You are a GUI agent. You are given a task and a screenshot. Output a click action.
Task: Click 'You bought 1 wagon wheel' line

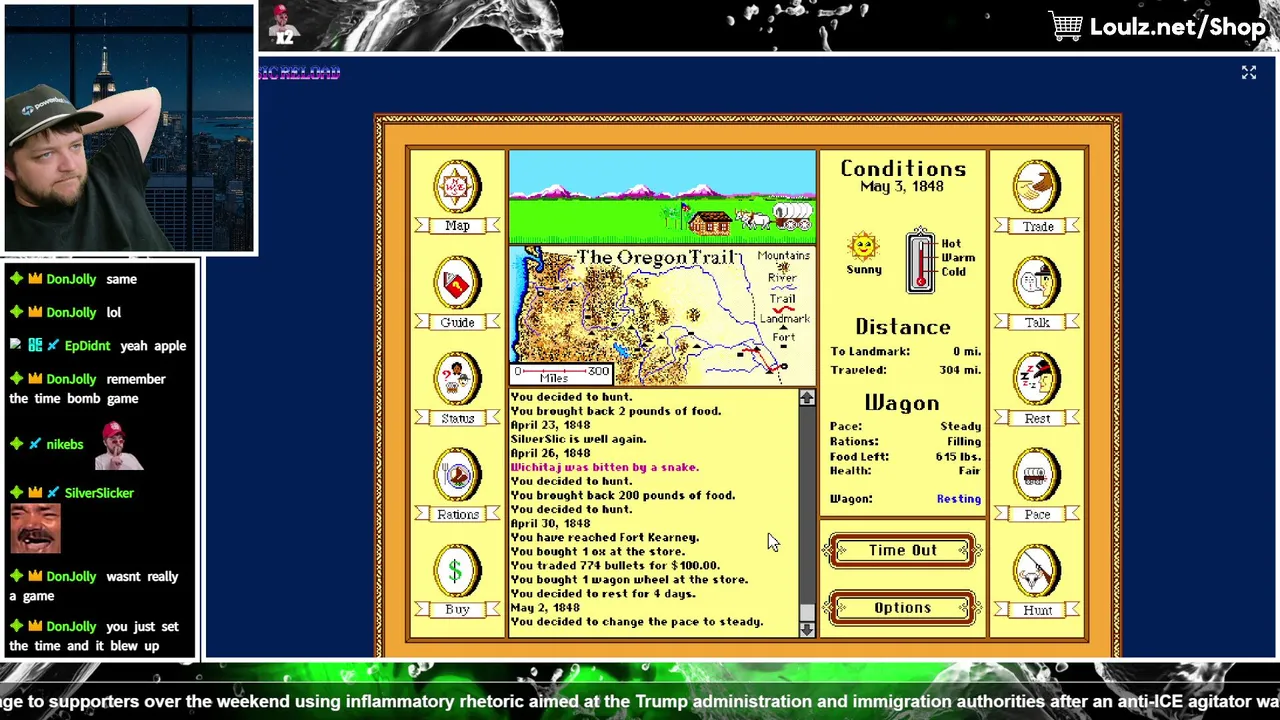click(629, 579)
